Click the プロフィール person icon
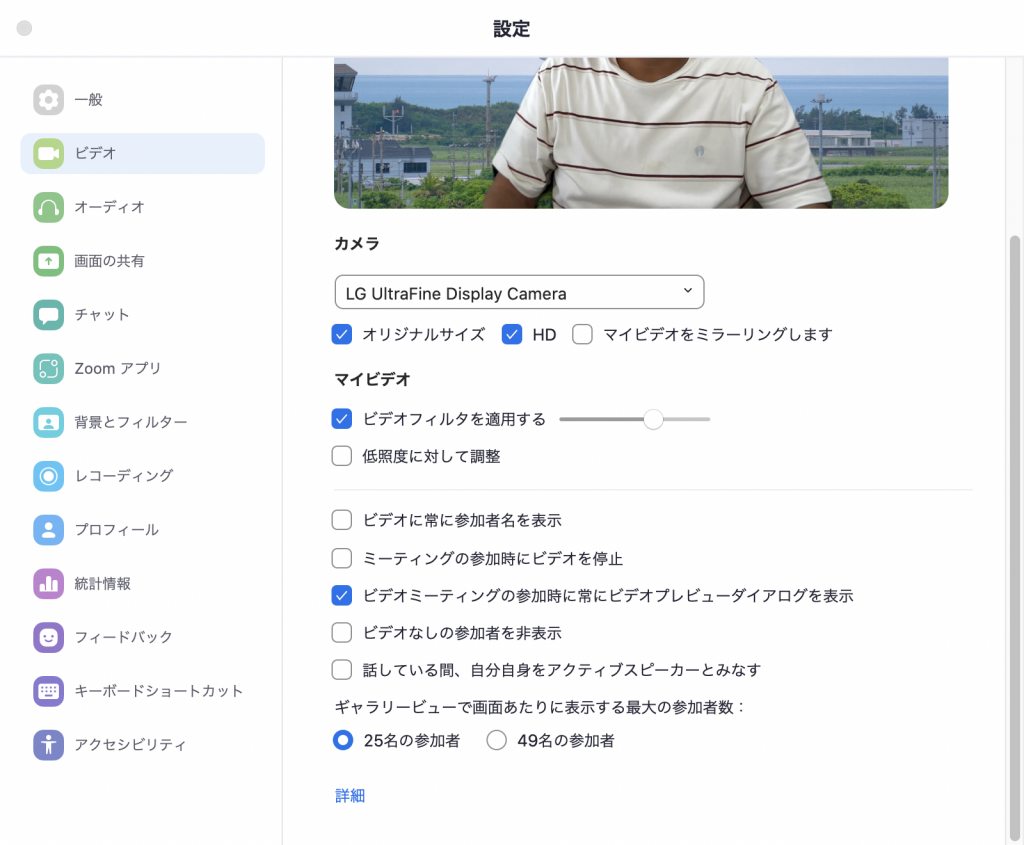The width and height of the screenshot is (1024, 845). pyautogui.click(x=48, y=530)
